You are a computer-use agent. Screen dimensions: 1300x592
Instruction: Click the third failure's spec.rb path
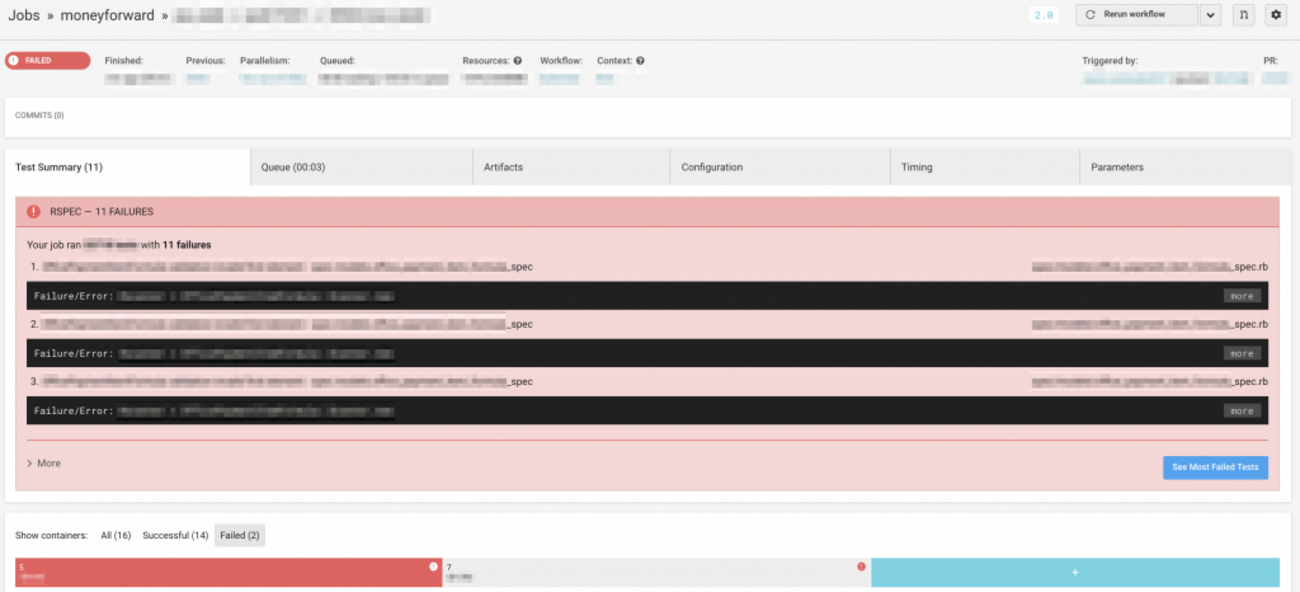click(1150, 381)
